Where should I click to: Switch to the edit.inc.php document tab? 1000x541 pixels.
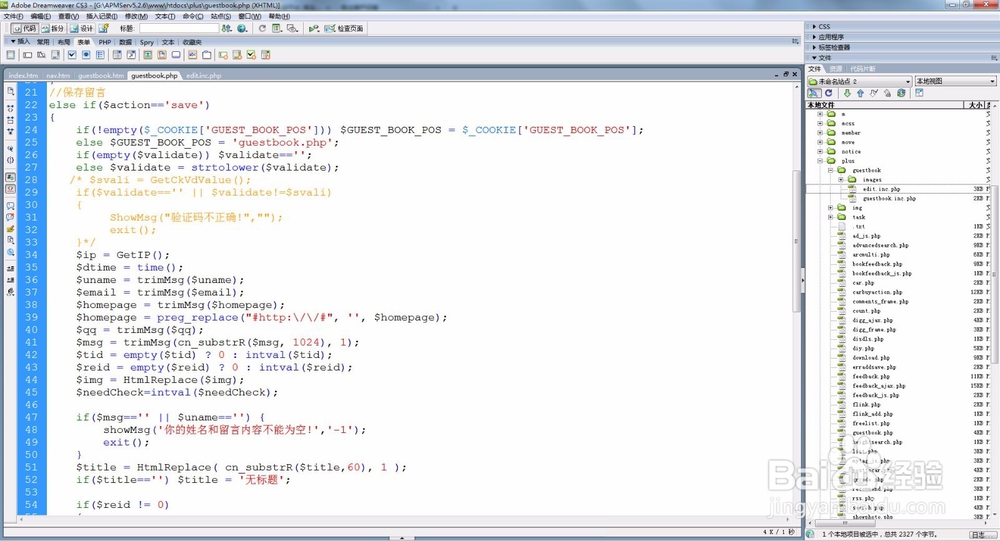point(203,75)
